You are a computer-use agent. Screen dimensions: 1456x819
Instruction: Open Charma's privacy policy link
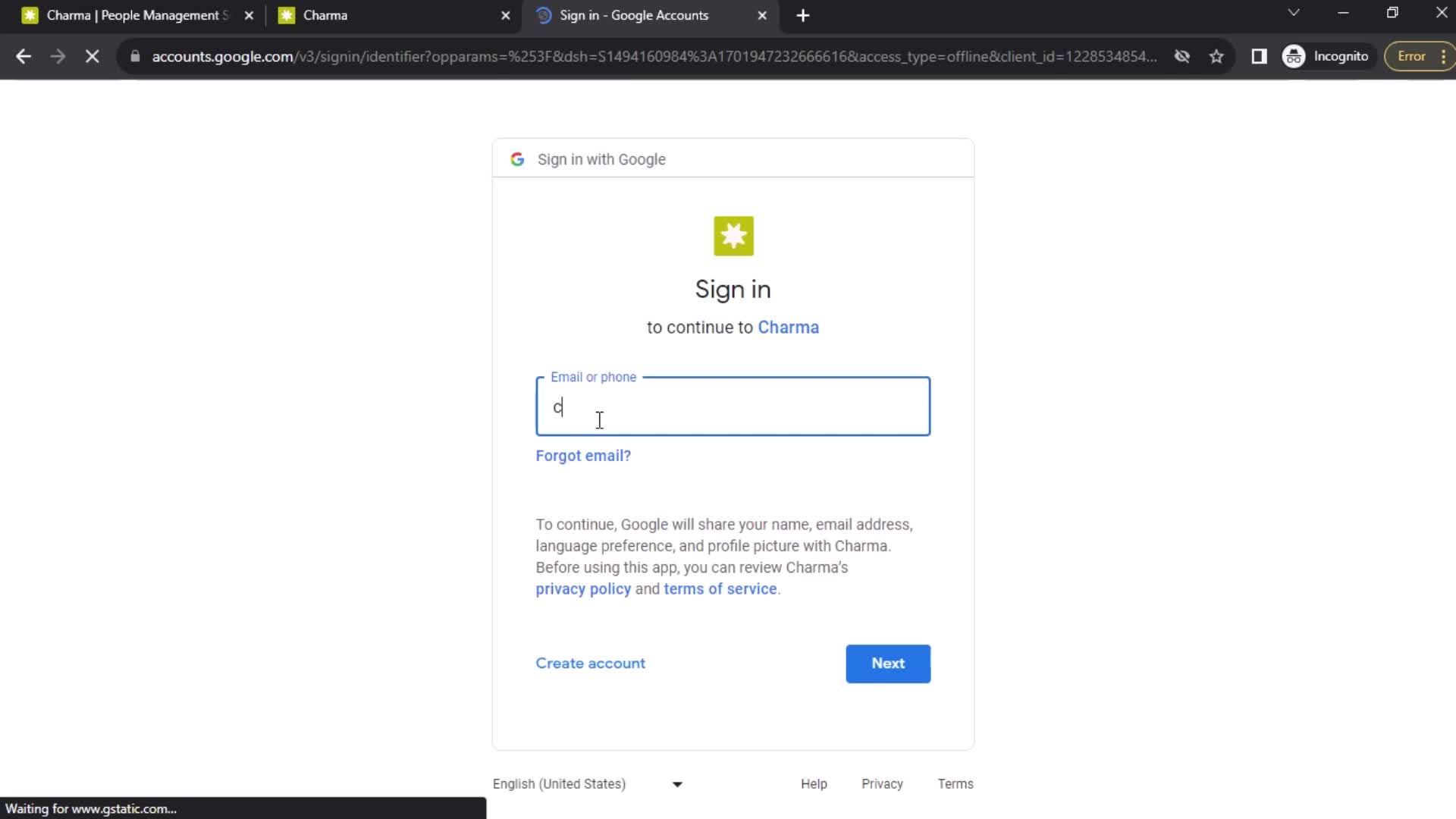point(583,589)
